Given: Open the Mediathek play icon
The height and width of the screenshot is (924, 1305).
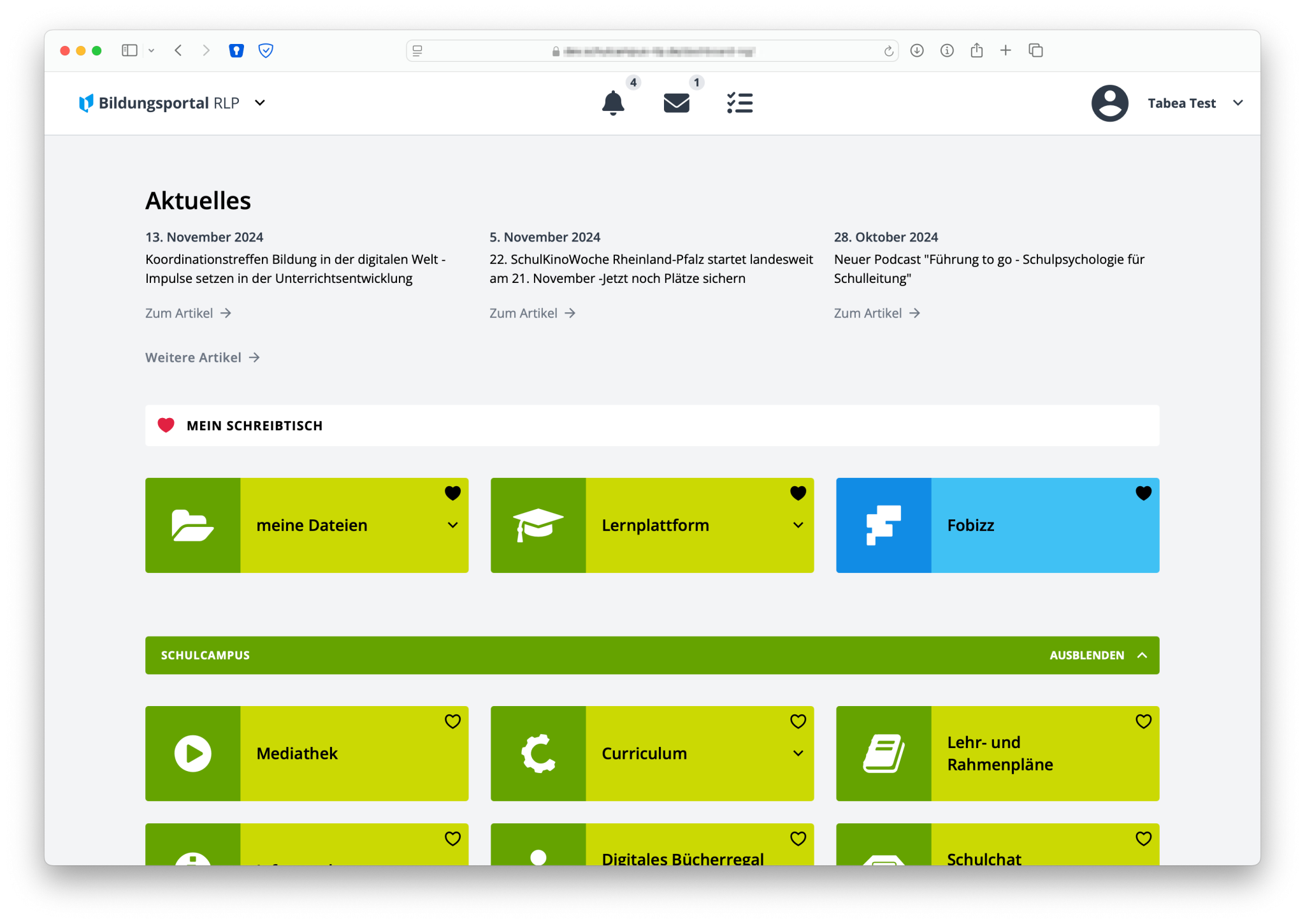Looking at the screenshot, I should [x=192, y=753].
